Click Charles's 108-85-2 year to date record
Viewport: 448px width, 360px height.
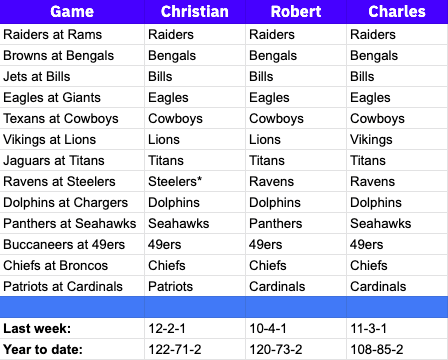(397, 349)
